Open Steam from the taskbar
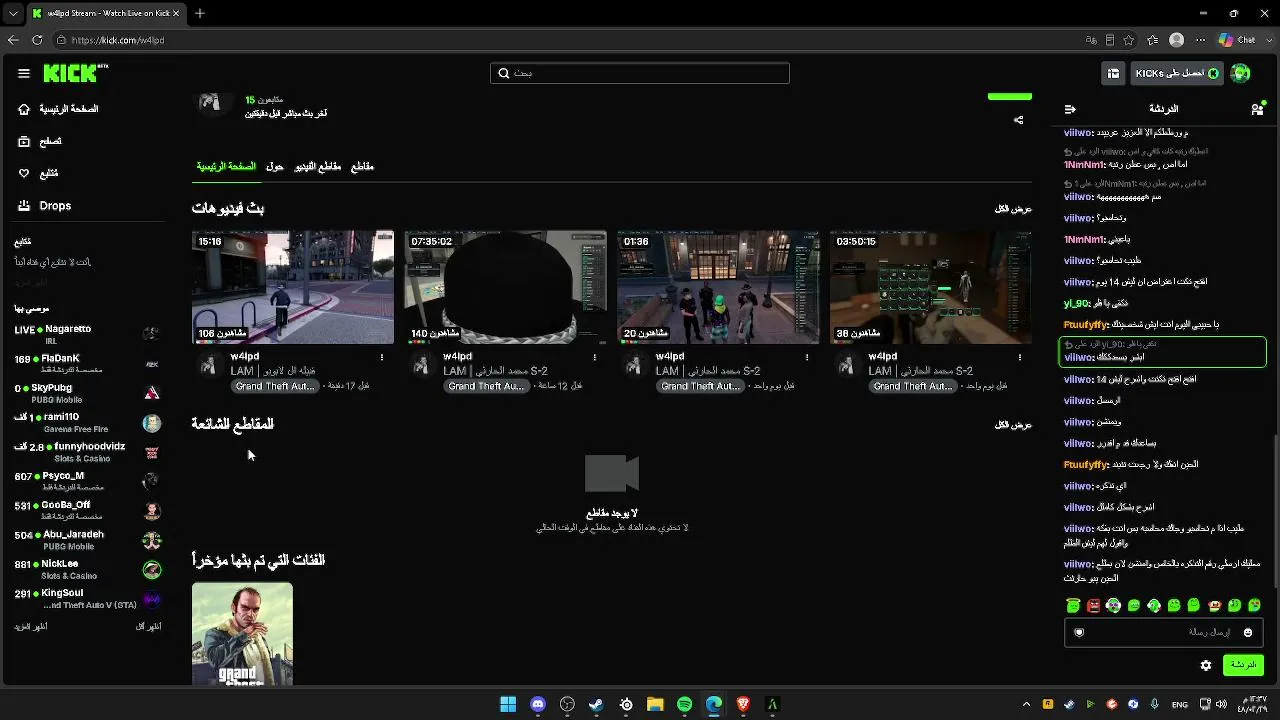1280x720 pixels. click(596, 704)
